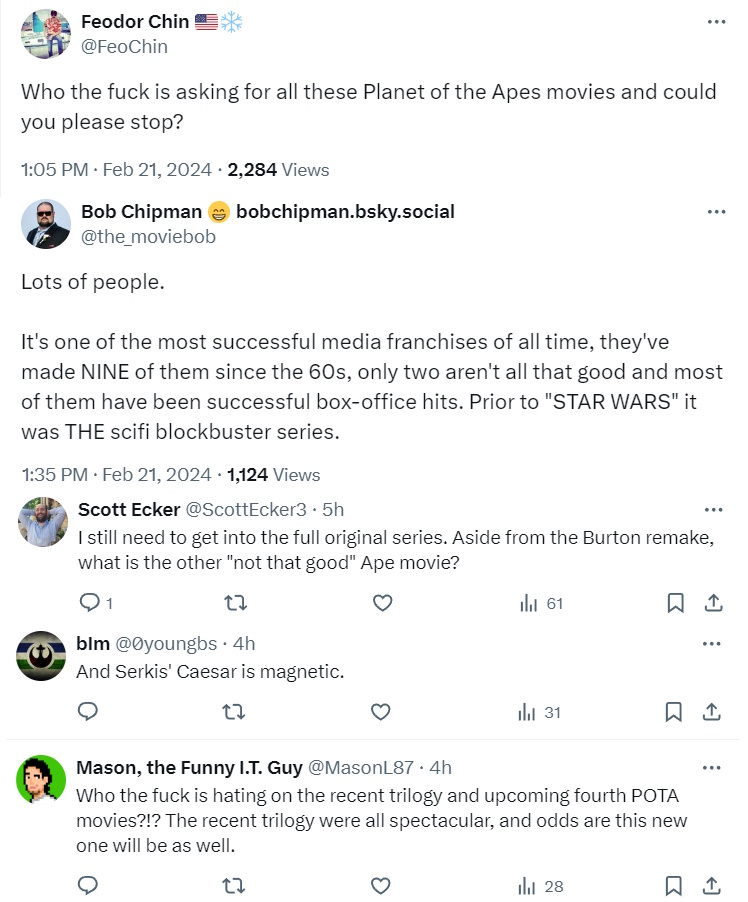The height and width of the screenshot is (902, 748).
Task: Bookmark Mason's reply about POTA trilogy
Action: (x=675, y=885)
